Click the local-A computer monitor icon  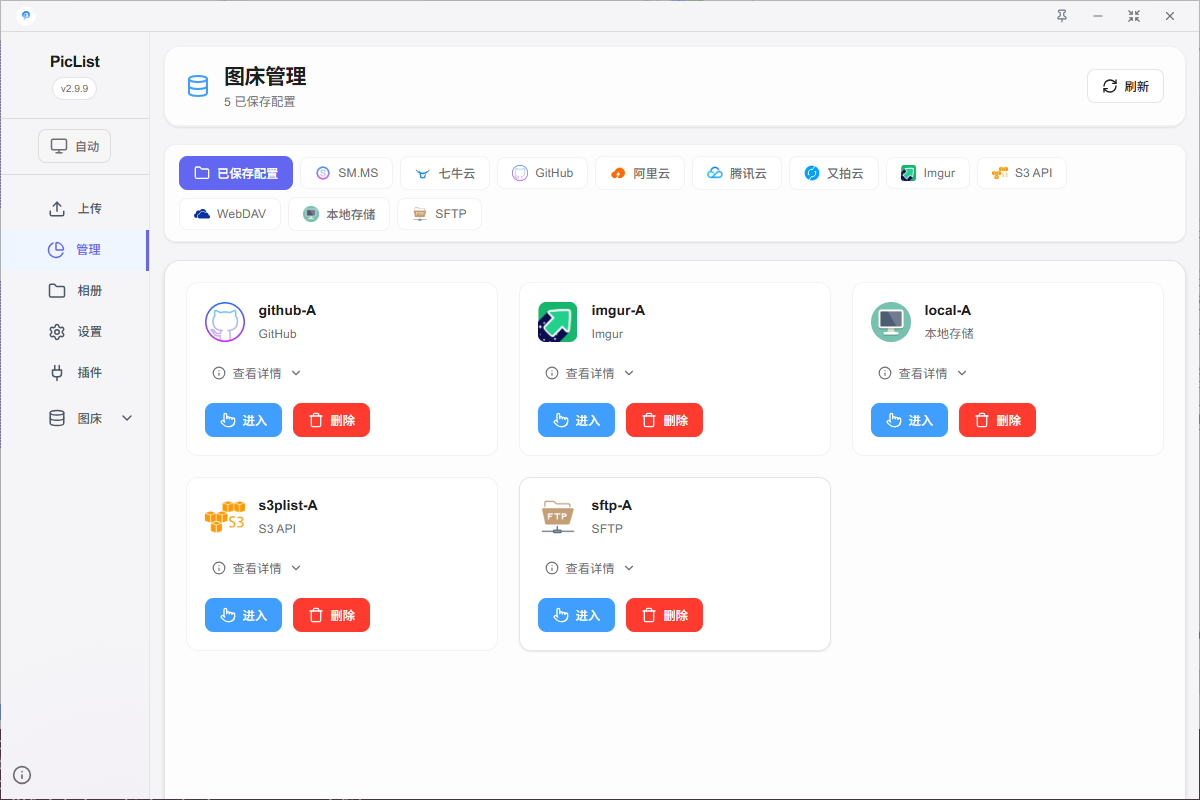click(891, 322)
